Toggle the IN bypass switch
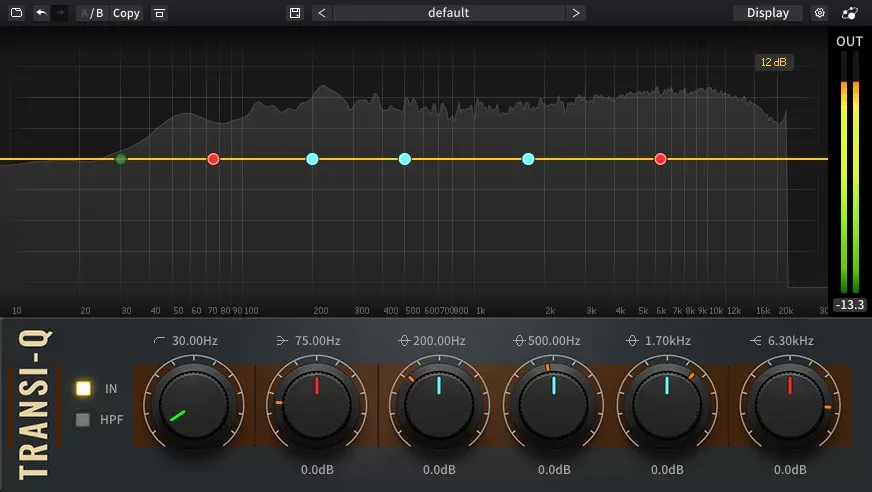This screenshot has height=492, width=872. point(83,388)
